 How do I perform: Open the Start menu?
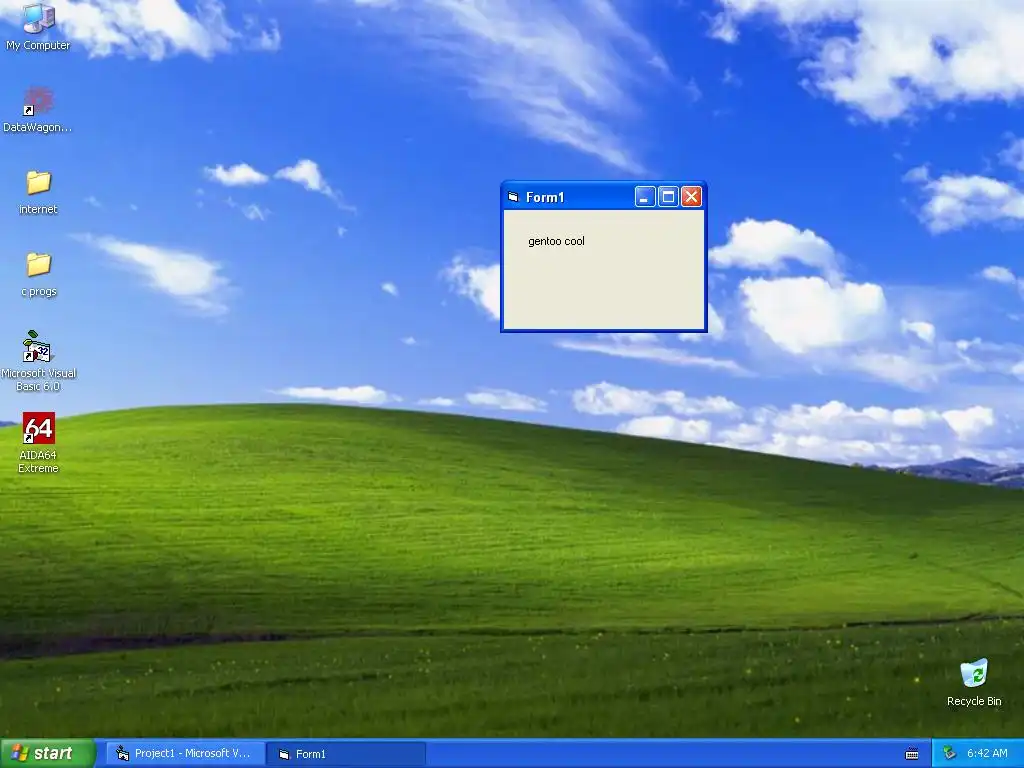[47, 754]
